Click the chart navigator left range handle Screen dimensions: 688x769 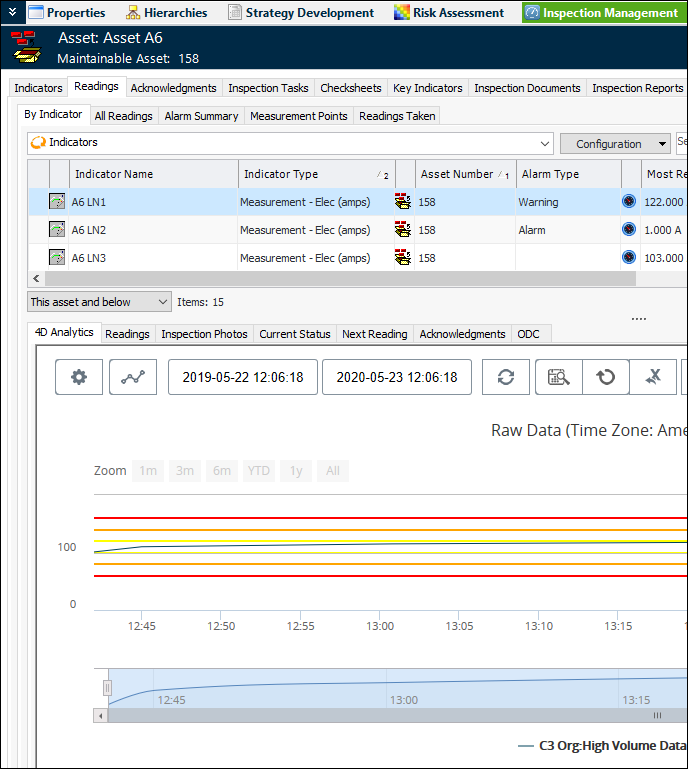click(108, 687)
